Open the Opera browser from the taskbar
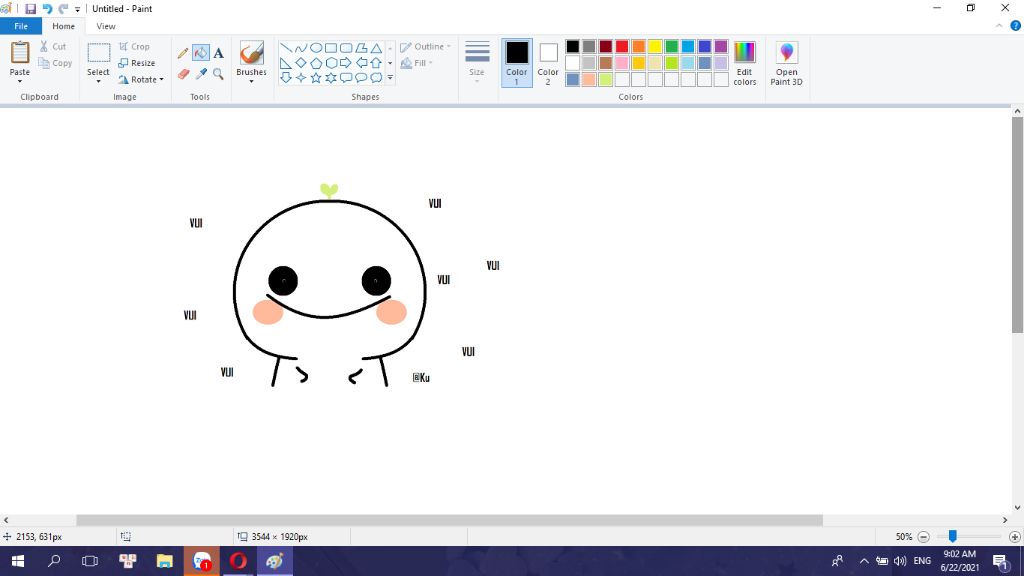1024x576 pixels. (x=238, y=561)
